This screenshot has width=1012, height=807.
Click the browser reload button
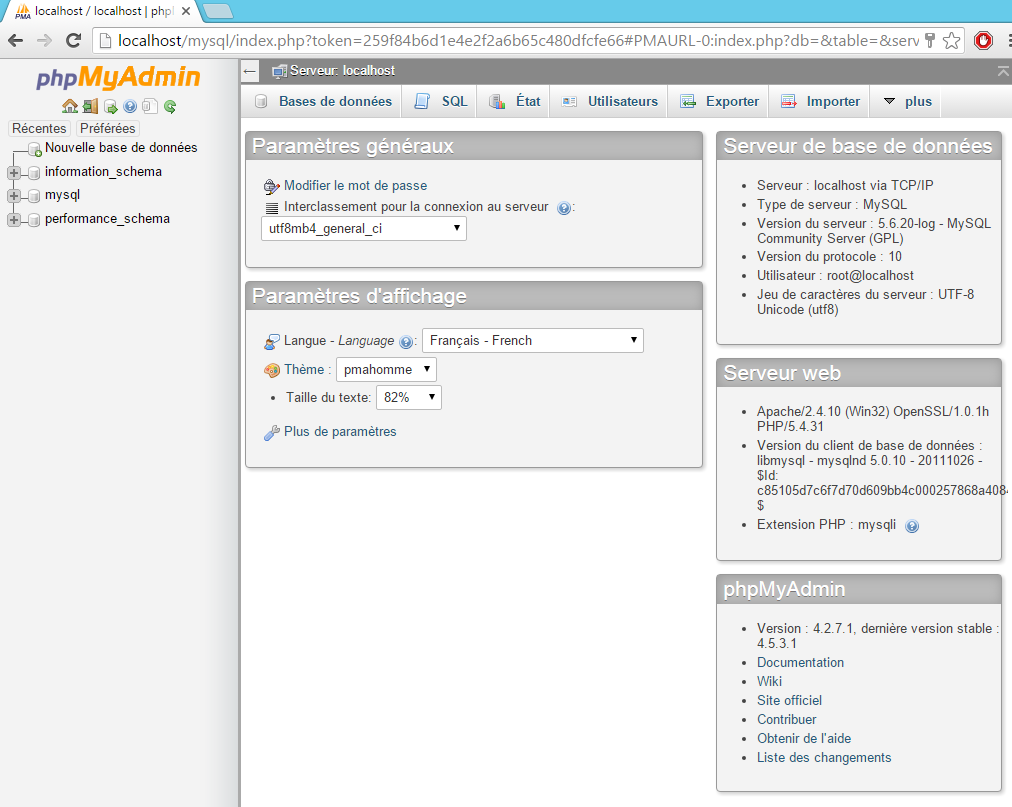pos(74,41)
